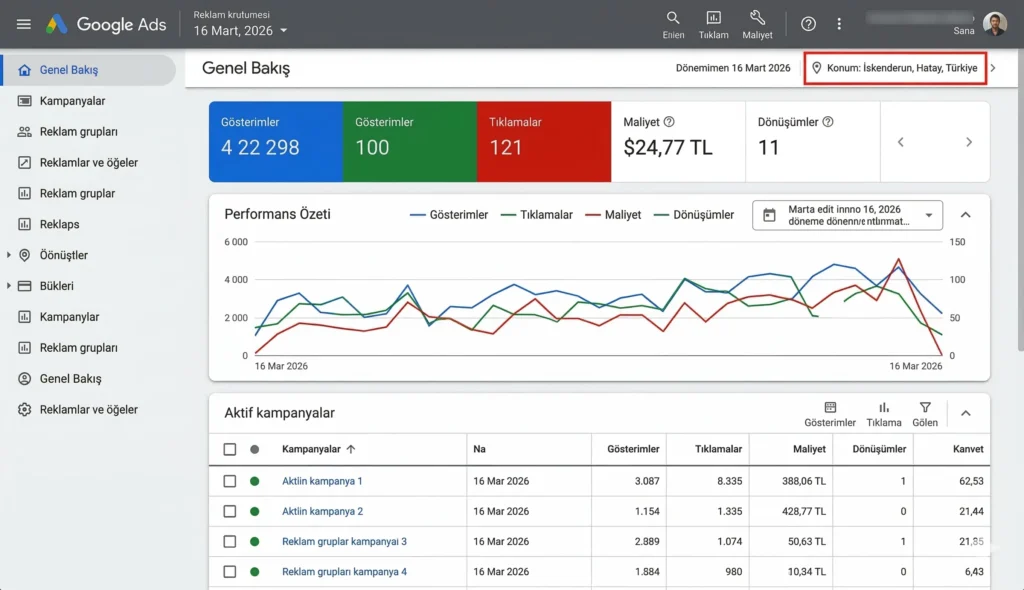Open the Aktlin kampanya 2 link

pyautogui.click(x=322, y=511)
